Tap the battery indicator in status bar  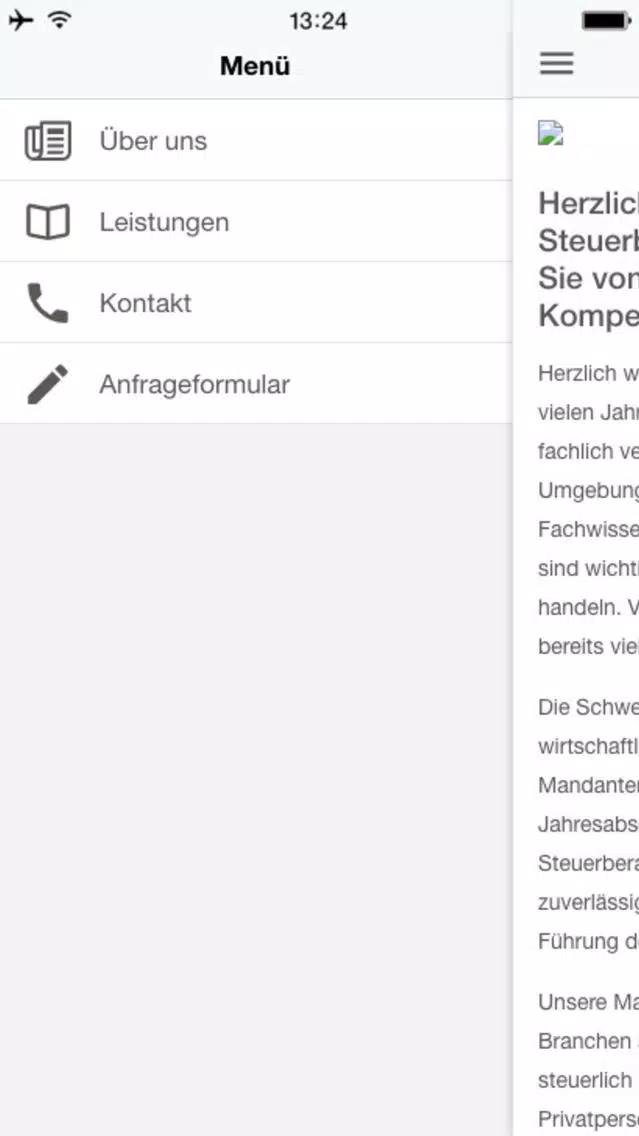click(x=607, y=21)
